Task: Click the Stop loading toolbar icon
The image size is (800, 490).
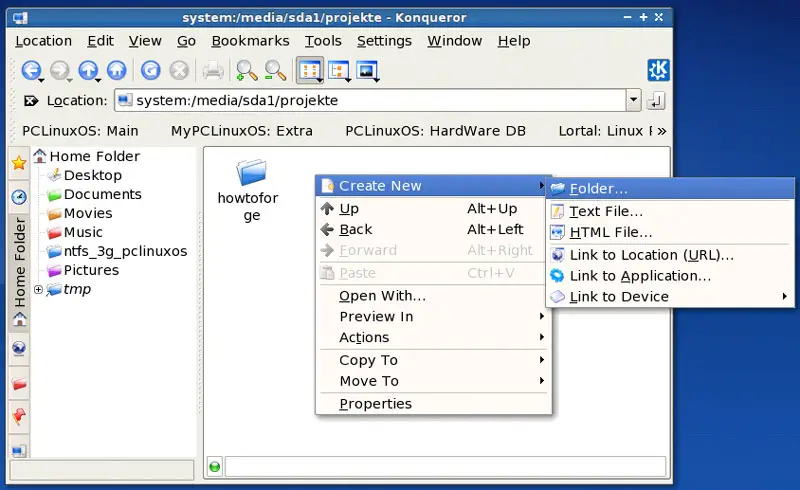Action: coord(179,70)
